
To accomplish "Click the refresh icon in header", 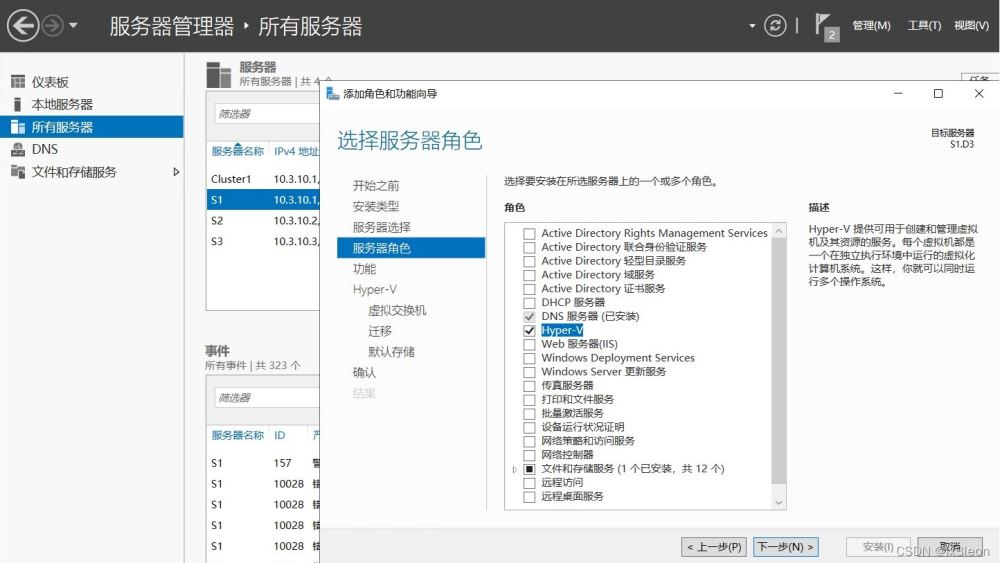I will (775, 26).
